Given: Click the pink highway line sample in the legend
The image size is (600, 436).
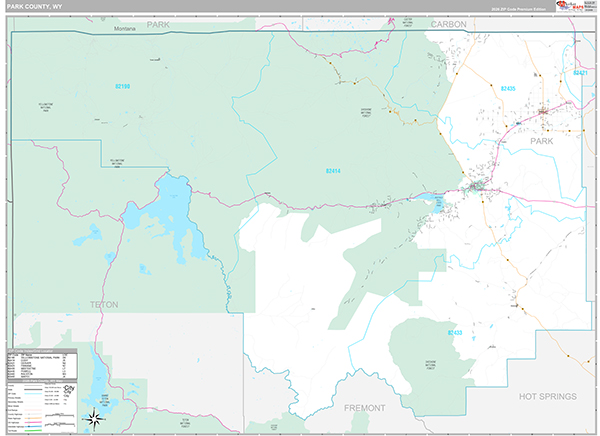Looking at the screenshot, I should [x=33, y=422].
